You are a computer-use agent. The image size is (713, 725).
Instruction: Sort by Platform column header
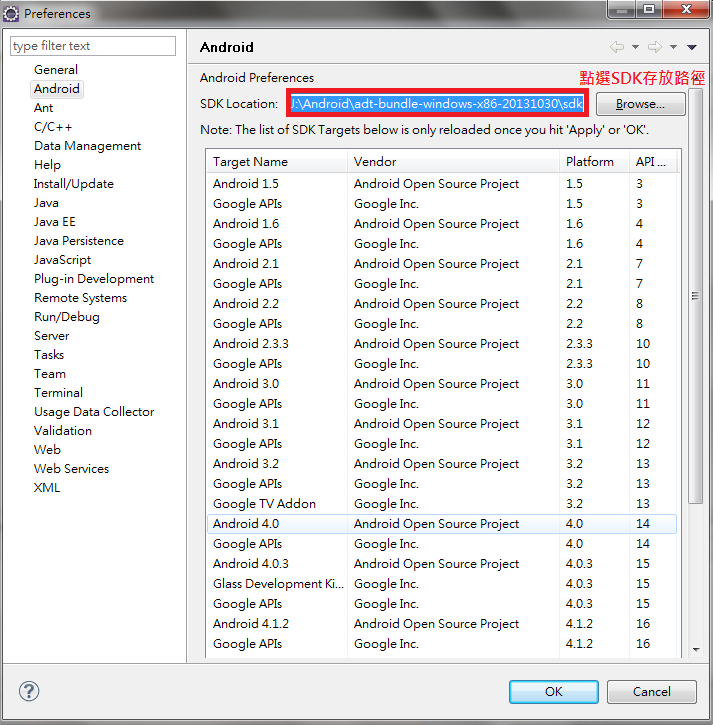594,161
